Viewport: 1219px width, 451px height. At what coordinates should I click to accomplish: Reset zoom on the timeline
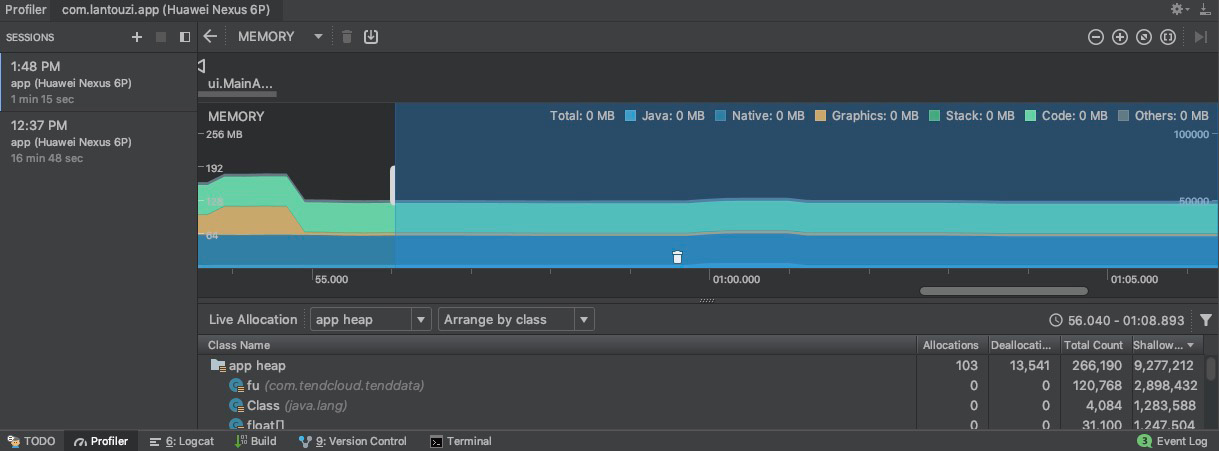[x=1144, y=37]
